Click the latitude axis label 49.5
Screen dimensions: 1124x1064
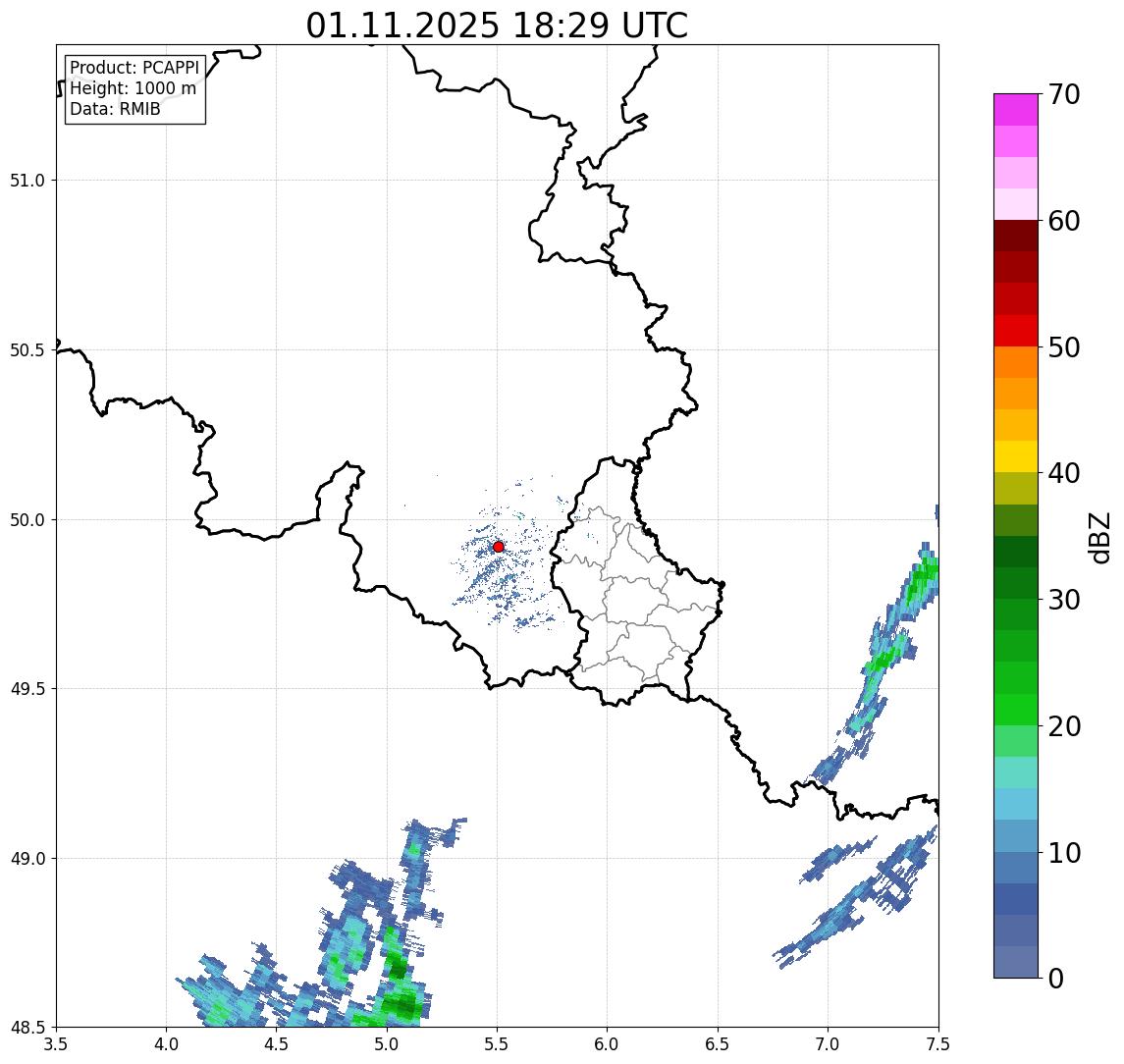27,689
